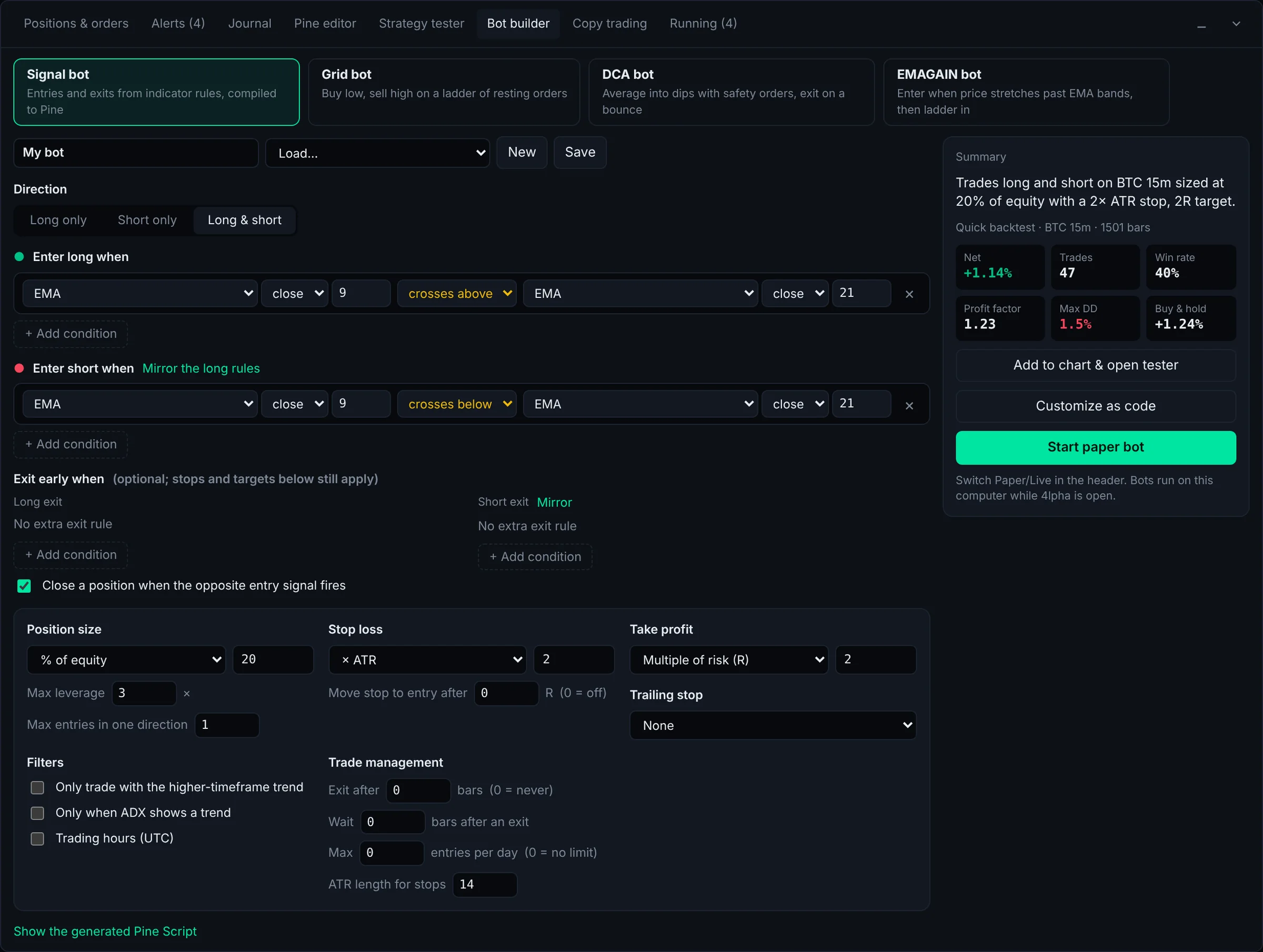Switch to Pine editor tab
The height and width of the screenshot is (952, 1263).
point(325,23)
